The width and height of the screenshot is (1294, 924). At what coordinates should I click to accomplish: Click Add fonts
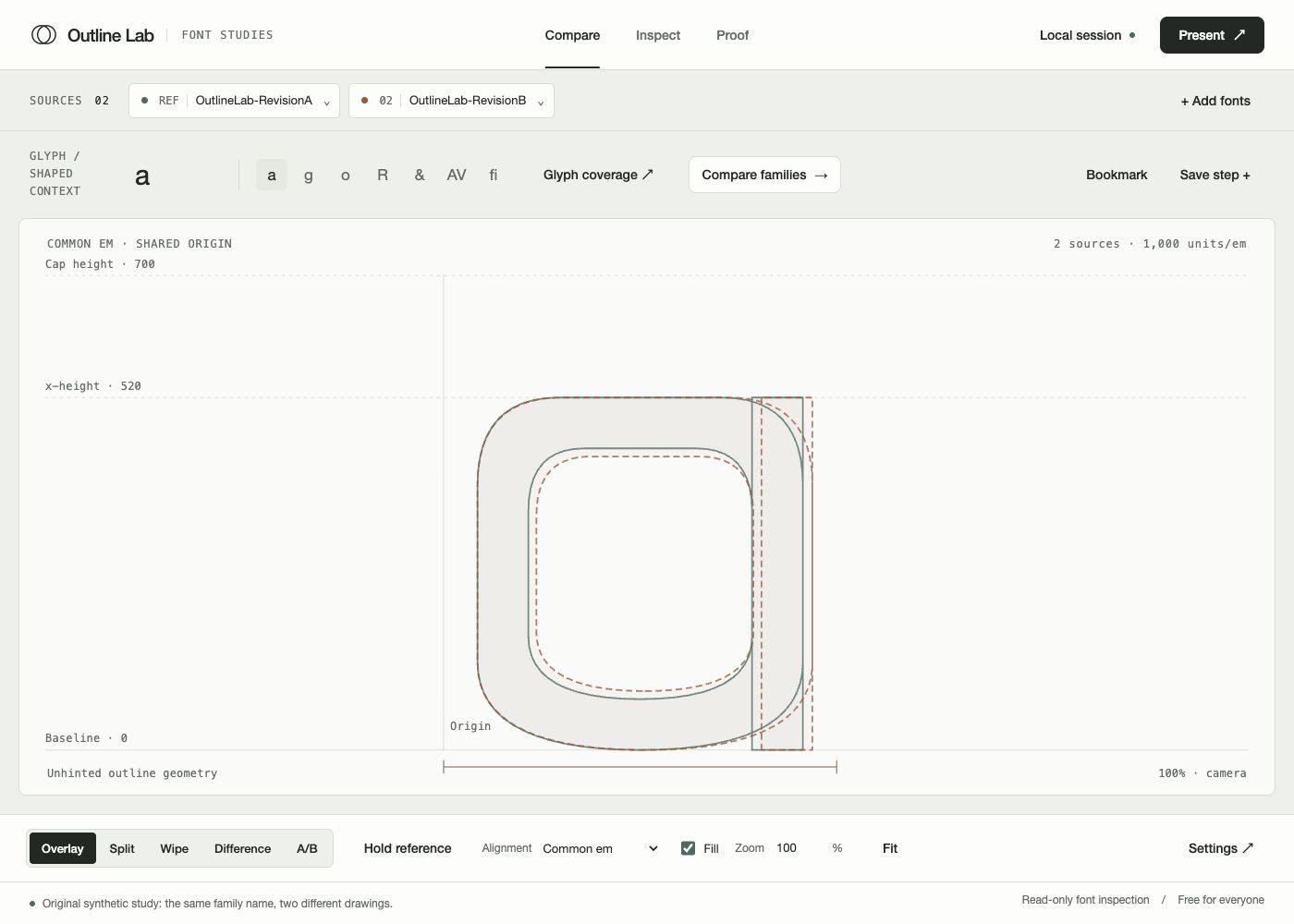coord(1215,101)
